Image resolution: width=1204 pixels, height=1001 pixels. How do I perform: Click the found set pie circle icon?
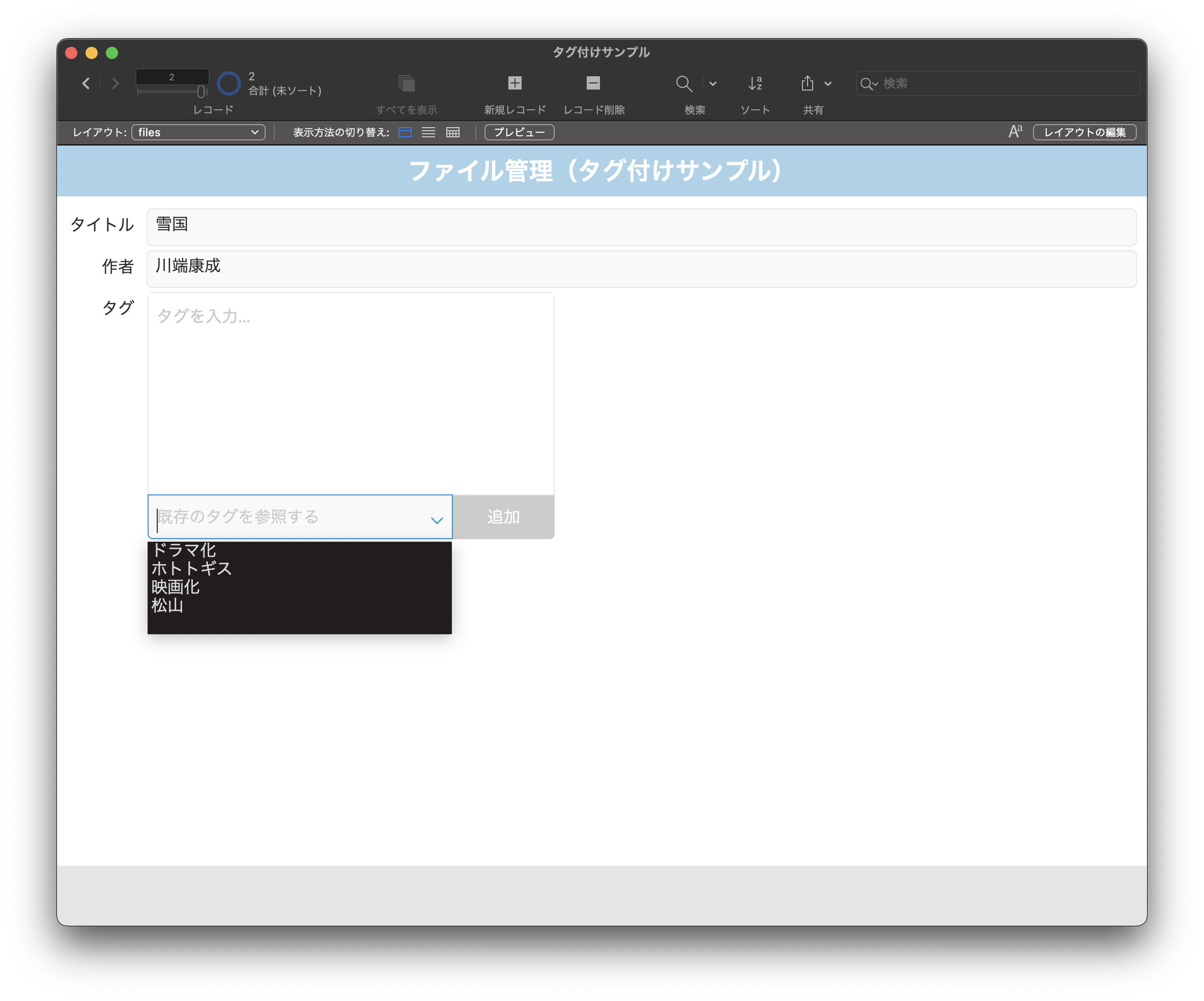228,83
